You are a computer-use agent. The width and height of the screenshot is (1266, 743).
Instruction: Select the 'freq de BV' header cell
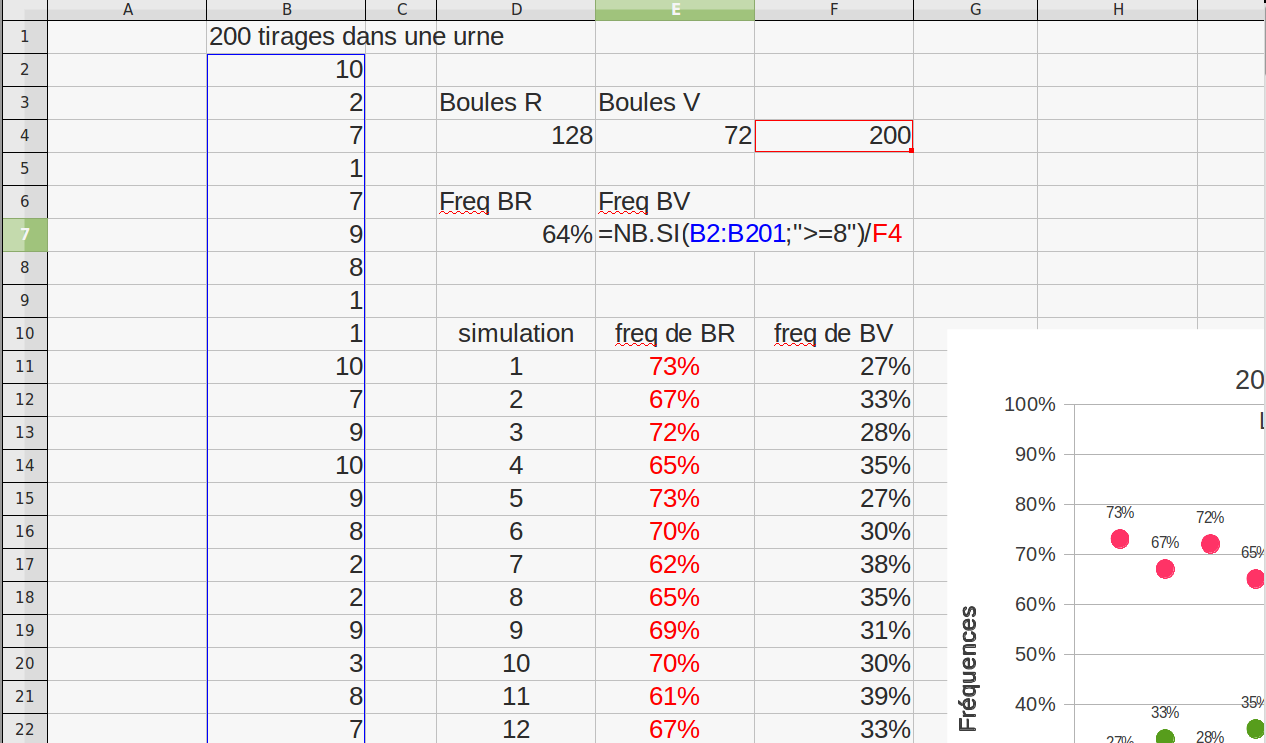tap(833, 333)
